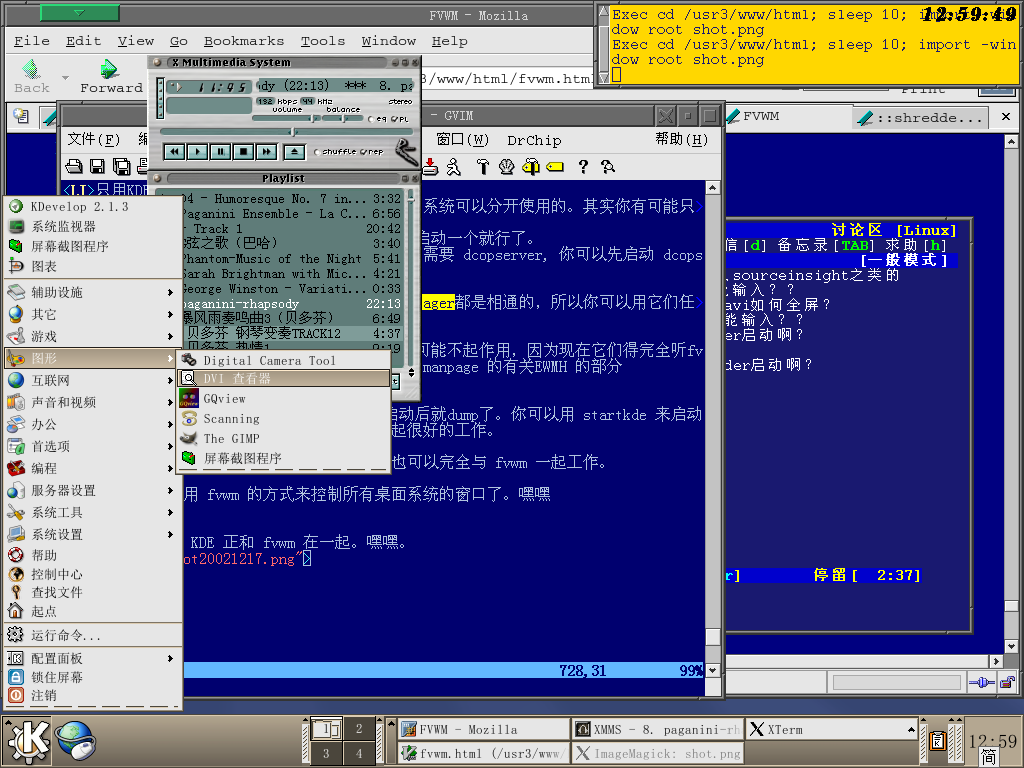Open the Back history dropdown arrow in Mozilla
Viewport: 1024px width, 768px height.
pyautogui.click(x=65, y=77)
